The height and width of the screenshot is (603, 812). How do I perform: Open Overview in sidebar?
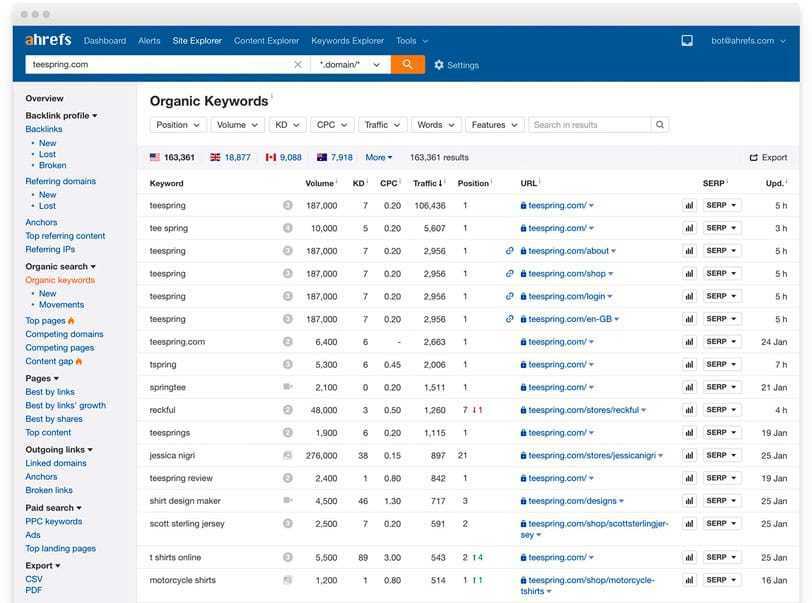(x=44, y=98)
